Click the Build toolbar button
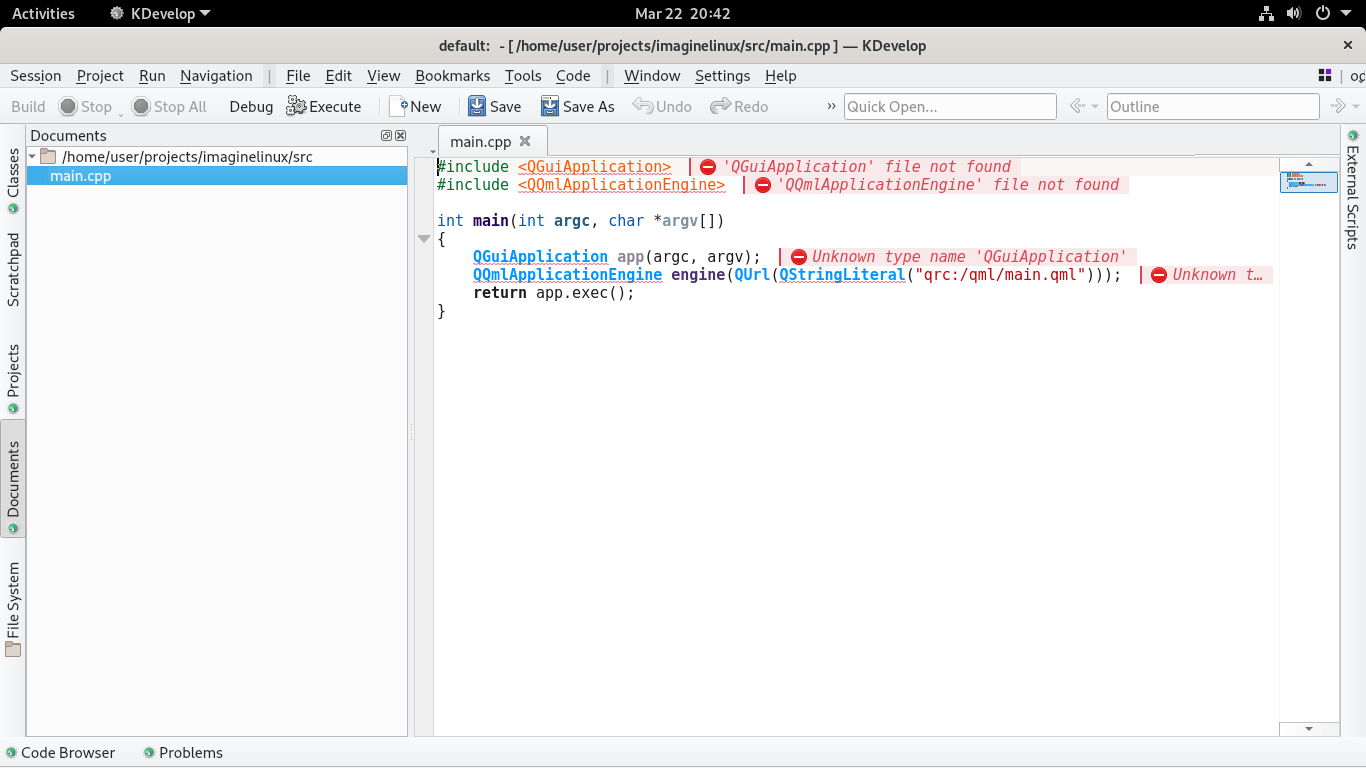The width and height of the screenshot is (1366, 768). (28, 107)
